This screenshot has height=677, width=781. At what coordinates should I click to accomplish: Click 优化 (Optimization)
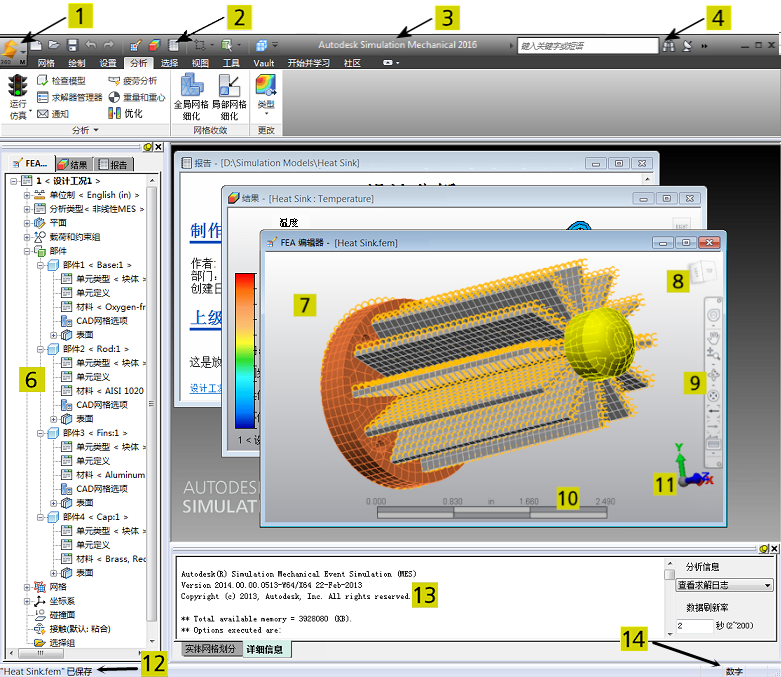click(126, 114)
